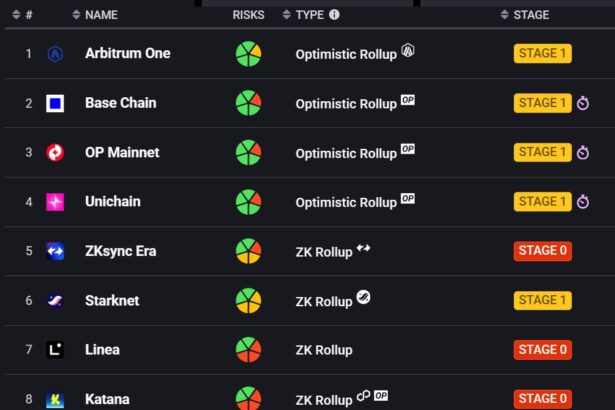
Task: Click the Arbitrum One logo icon
Action: pyautogui.click(x=55, y=54)
